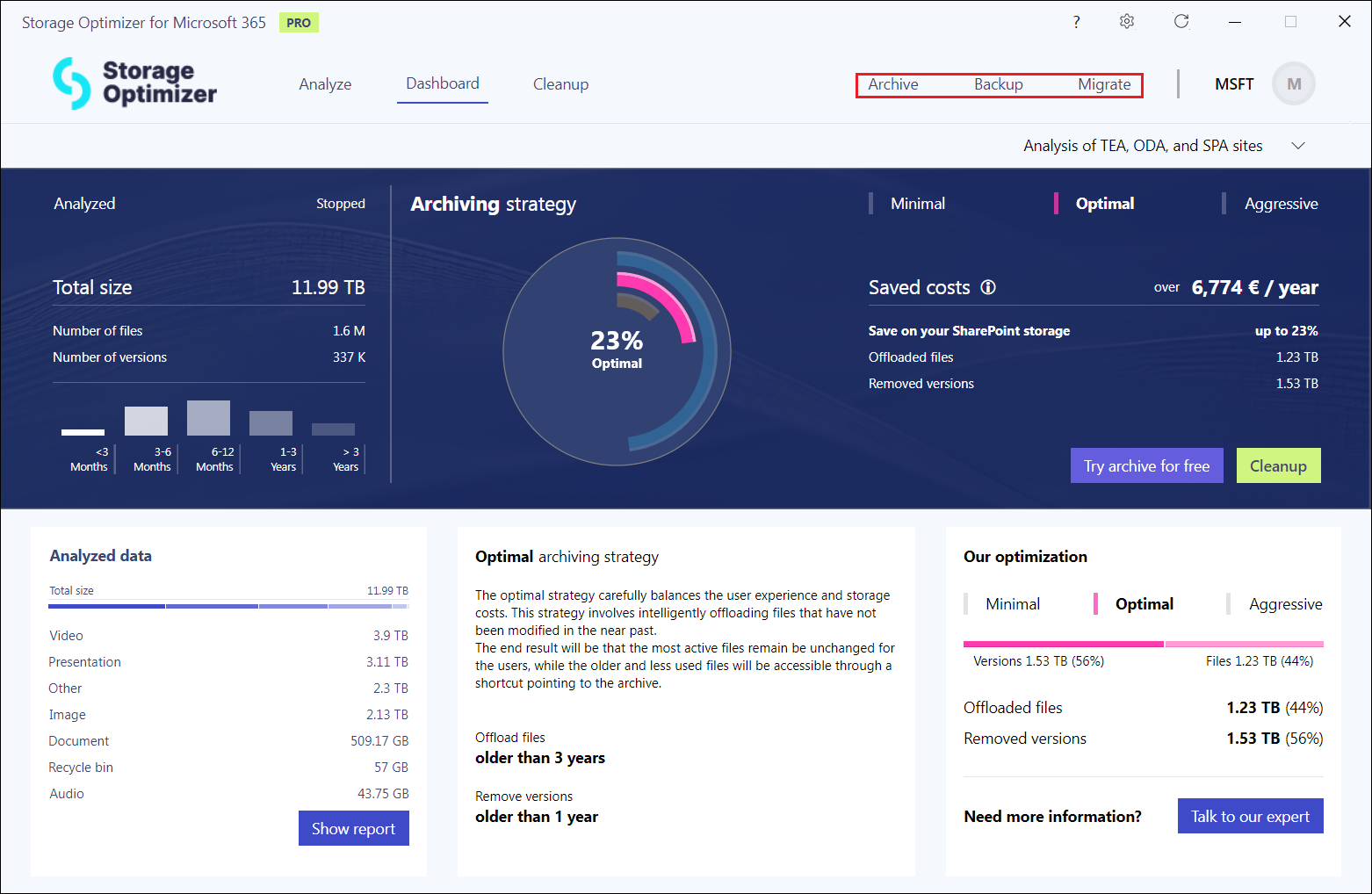Click the Versions 1.53 TB pink bar
The width and height of the screenshot is (1372, 894).
pos(1063,644)
